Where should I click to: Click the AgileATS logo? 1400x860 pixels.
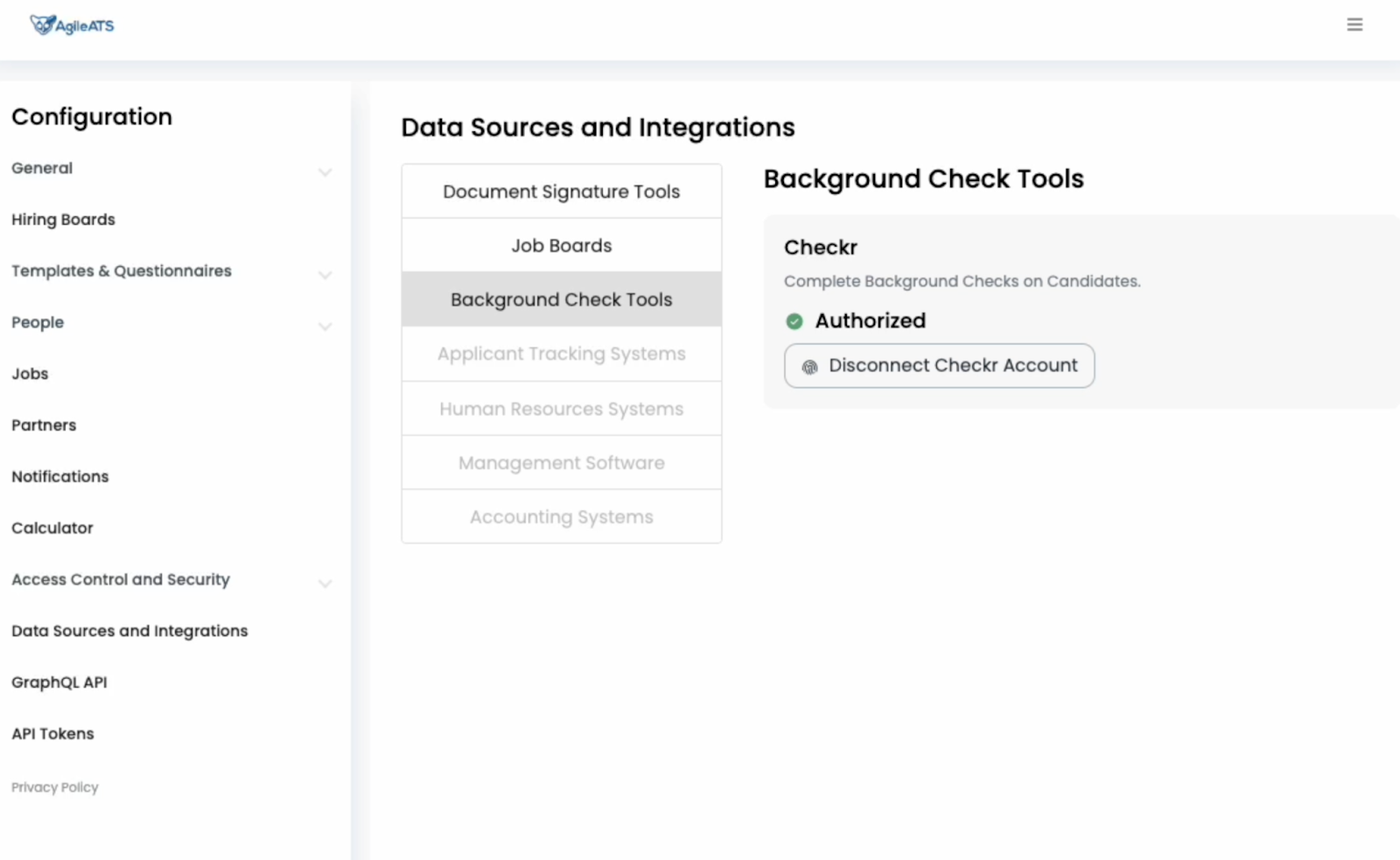pos(72,25)
